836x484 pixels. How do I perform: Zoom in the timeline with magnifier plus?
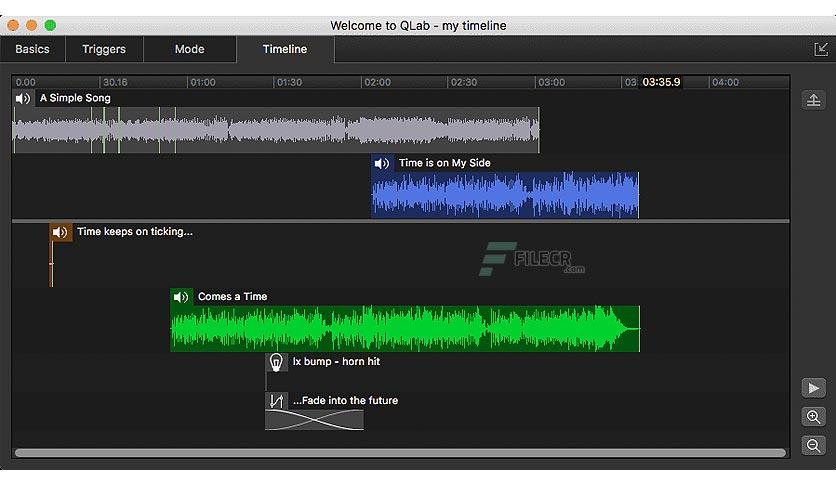(814, 417)
